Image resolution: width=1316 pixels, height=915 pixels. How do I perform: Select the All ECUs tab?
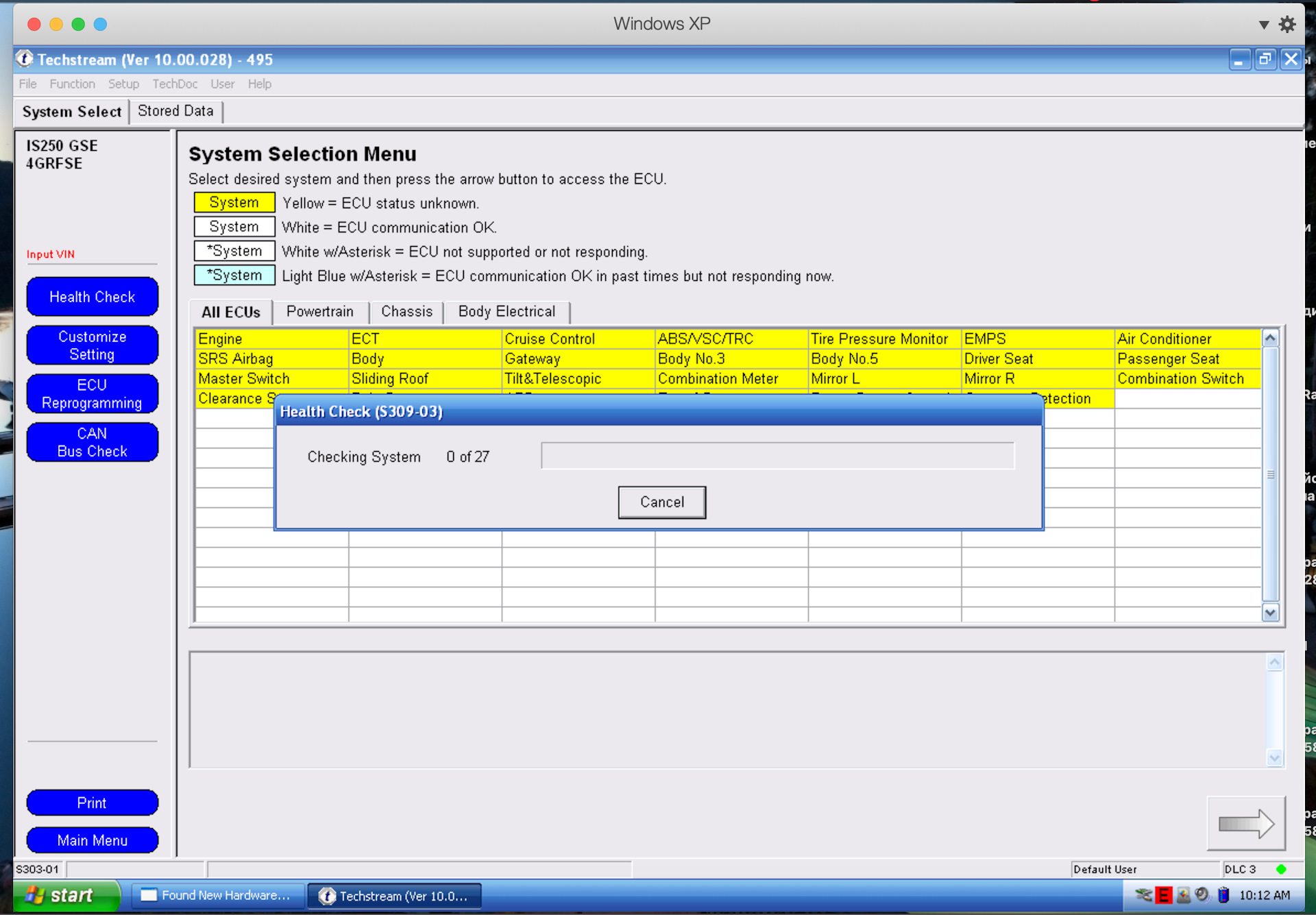click(231, 313)
